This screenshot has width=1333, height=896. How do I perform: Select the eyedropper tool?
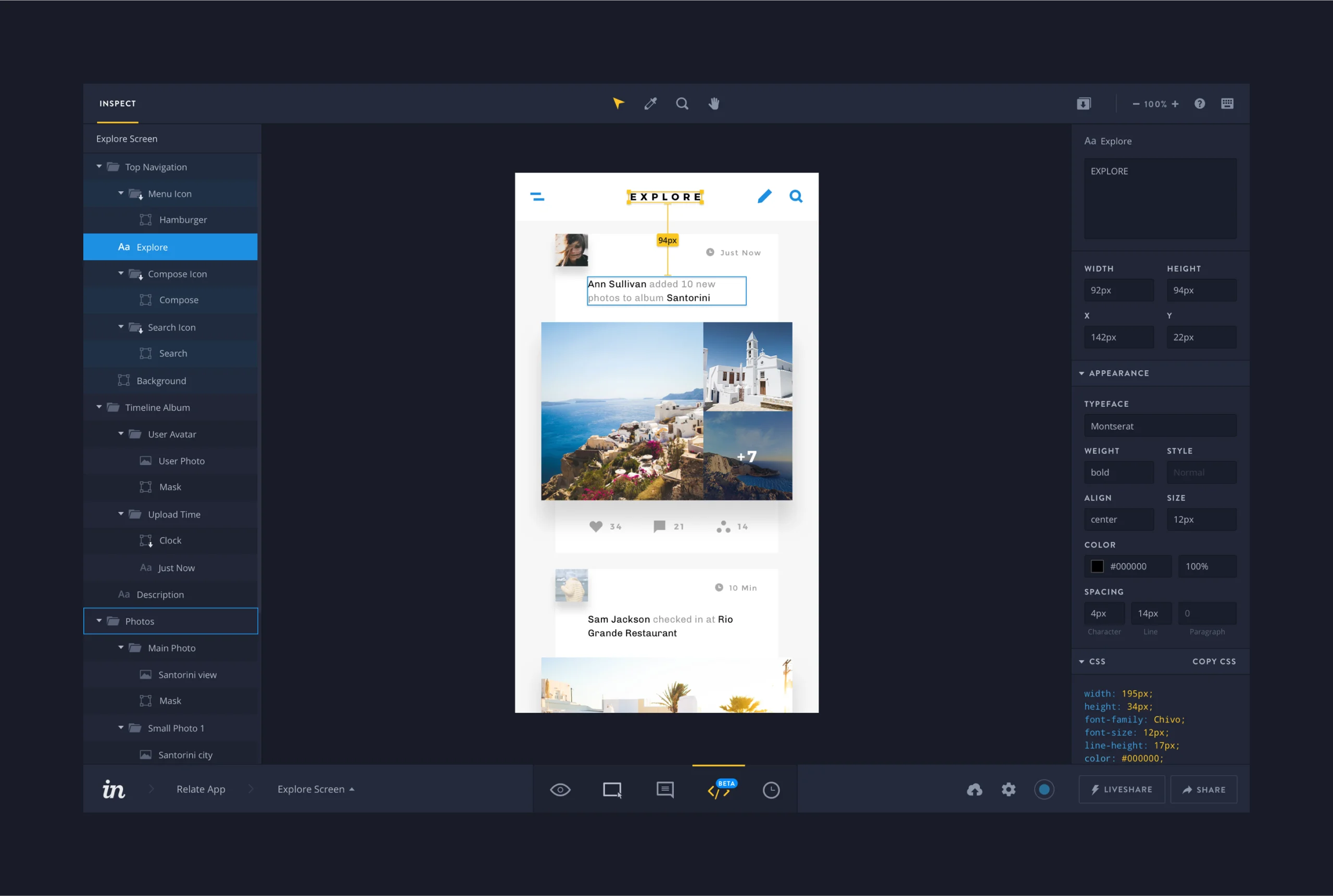[x=650, y=104]
